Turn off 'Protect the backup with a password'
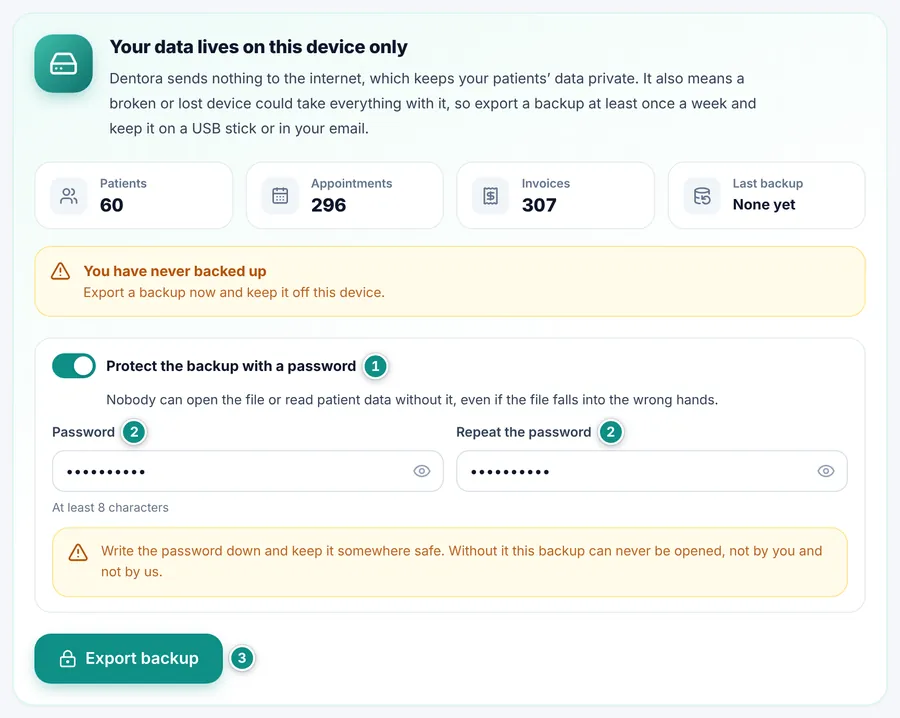 pyautogui.click(x=73, y=366)
